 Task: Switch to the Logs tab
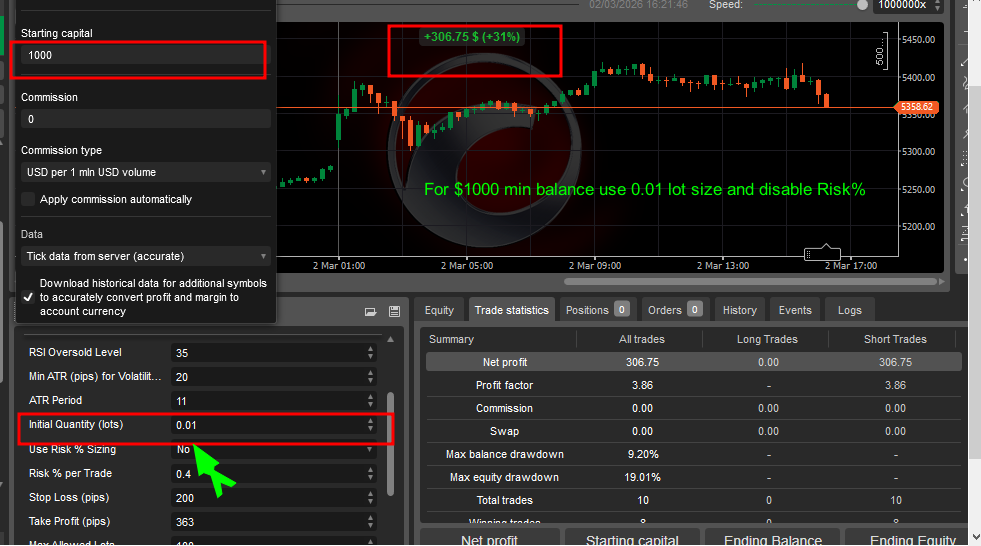[x=849, y=310]
